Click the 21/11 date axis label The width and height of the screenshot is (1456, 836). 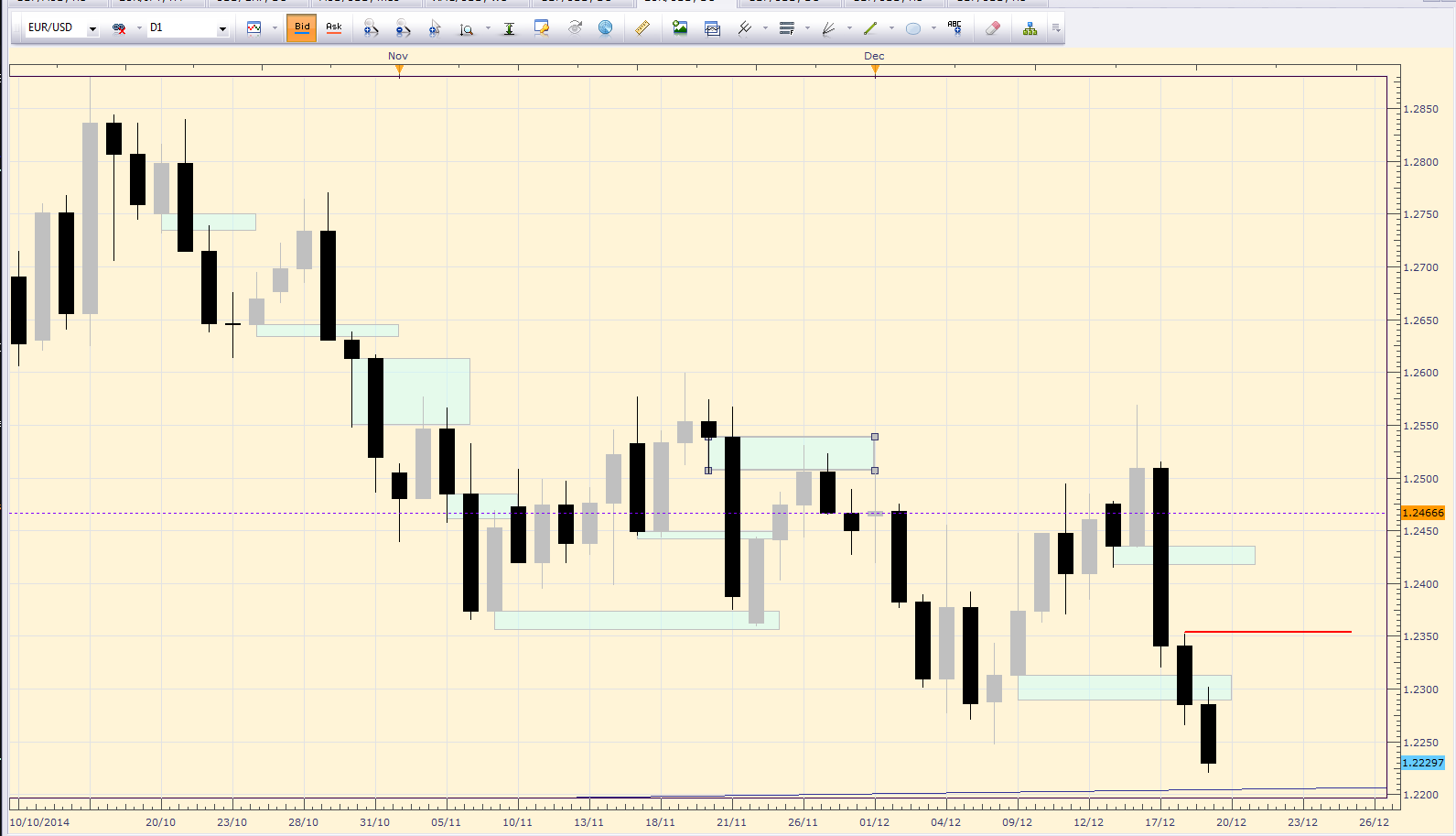click(x=731, y=822)
